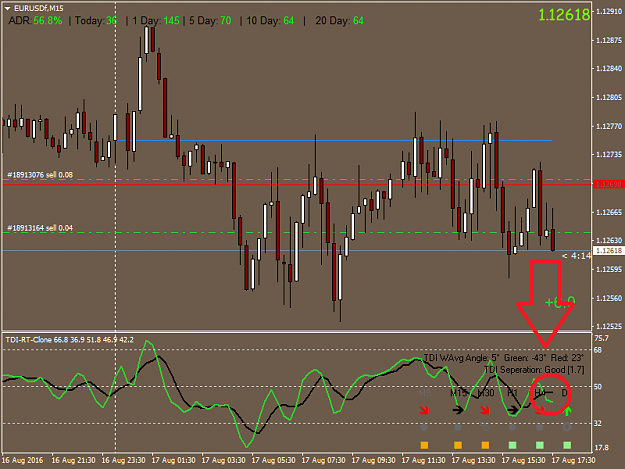Click the 1.12735 label on price scale
The height and width of the screenshot is (469, 625).
[x=609, y=155]
